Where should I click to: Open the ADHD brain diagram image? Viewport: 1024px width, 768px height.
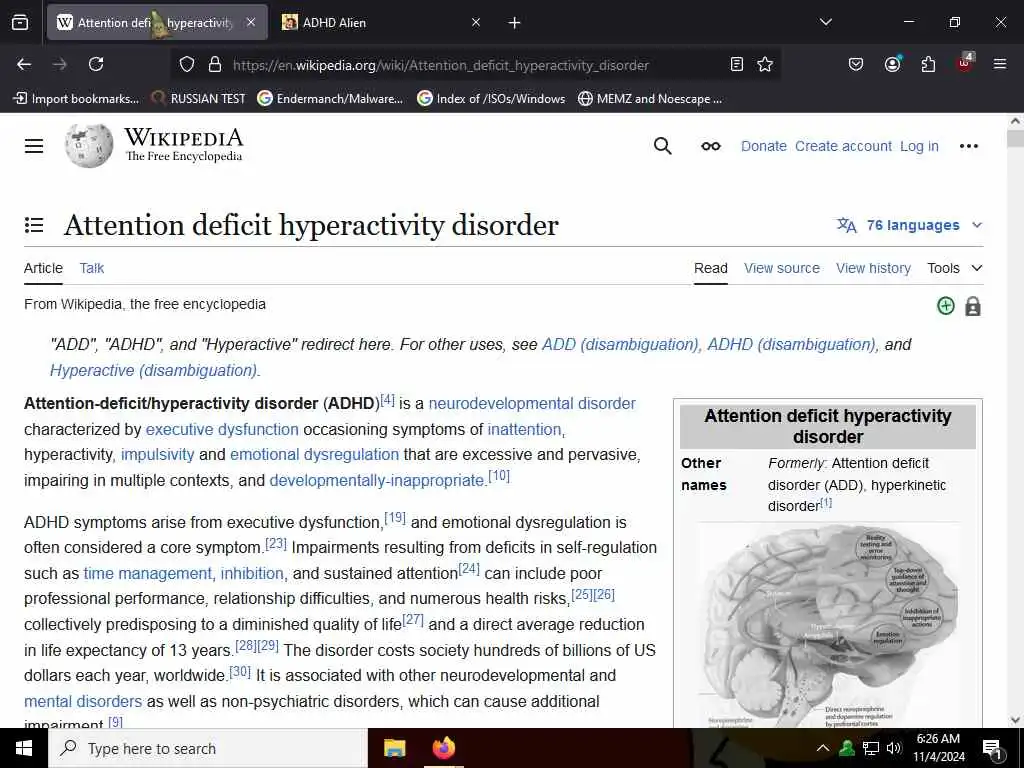pos(828,626)
